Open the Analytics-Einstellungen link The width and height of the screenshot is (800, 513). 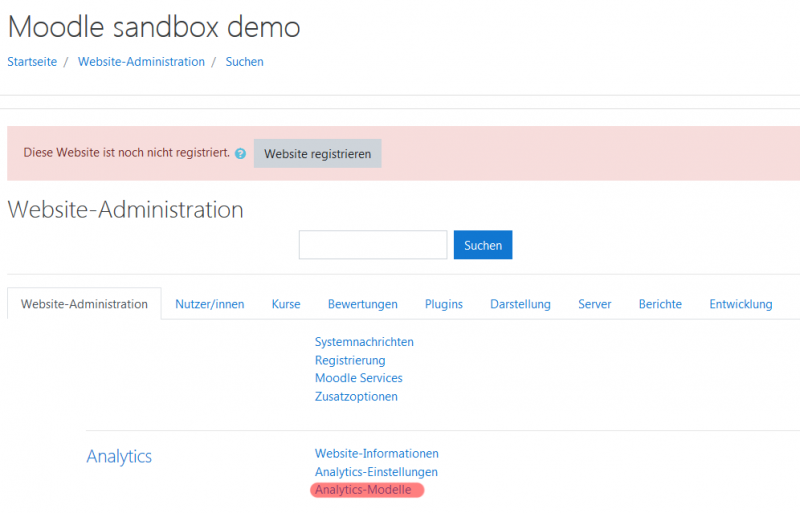[x=376, y=472]
